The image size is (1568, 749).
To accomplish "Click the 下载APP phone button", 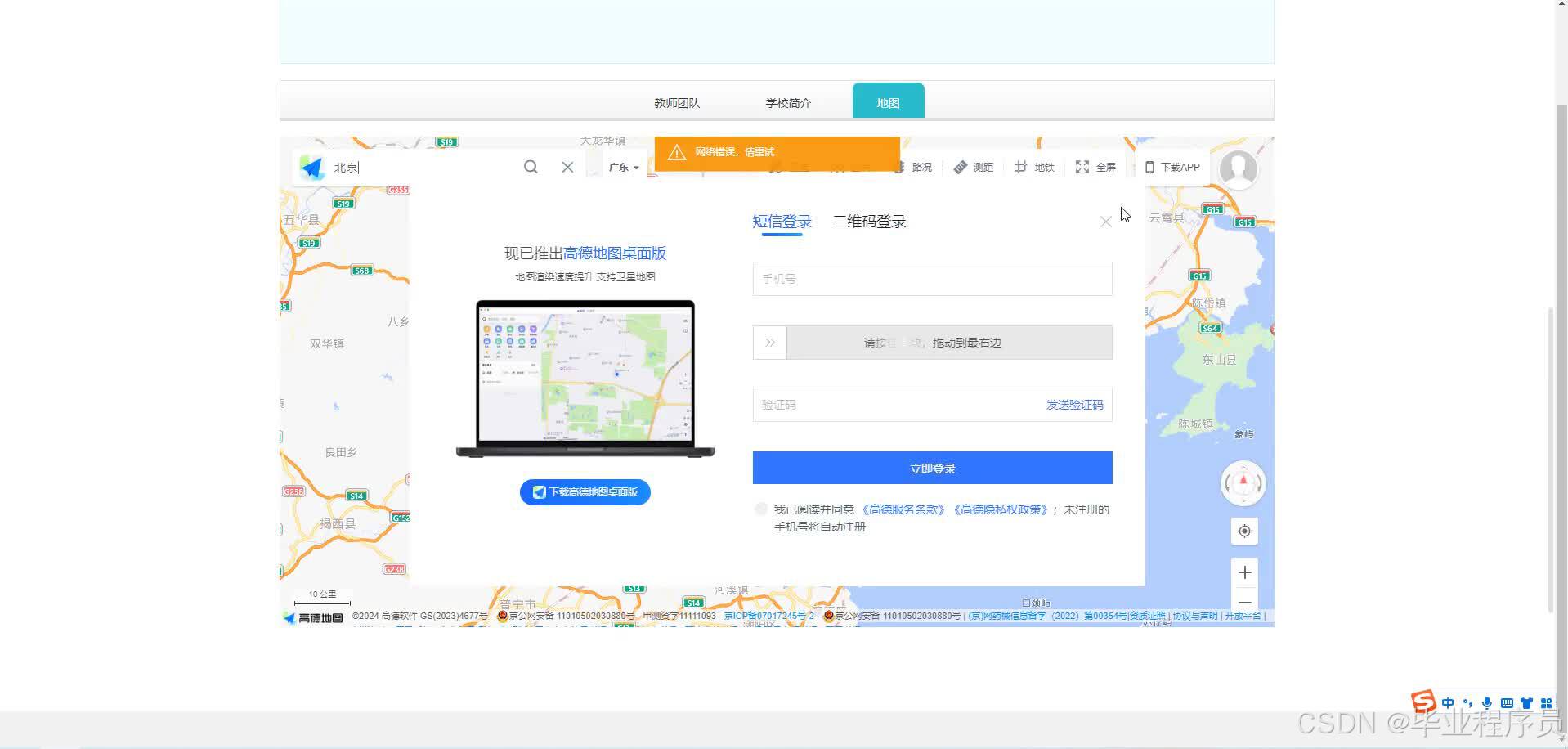I will click(x=1172, y=167).
